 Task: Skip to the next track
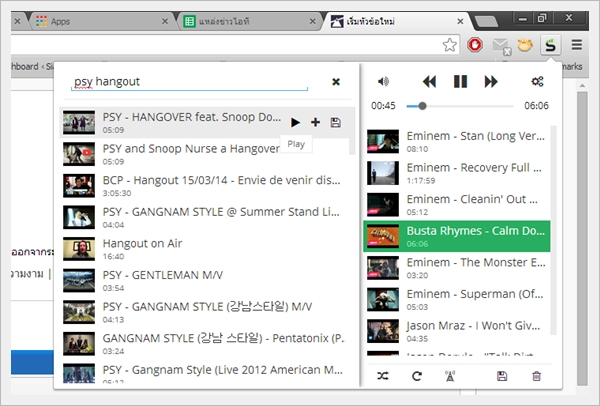click(x=491, y=82)
